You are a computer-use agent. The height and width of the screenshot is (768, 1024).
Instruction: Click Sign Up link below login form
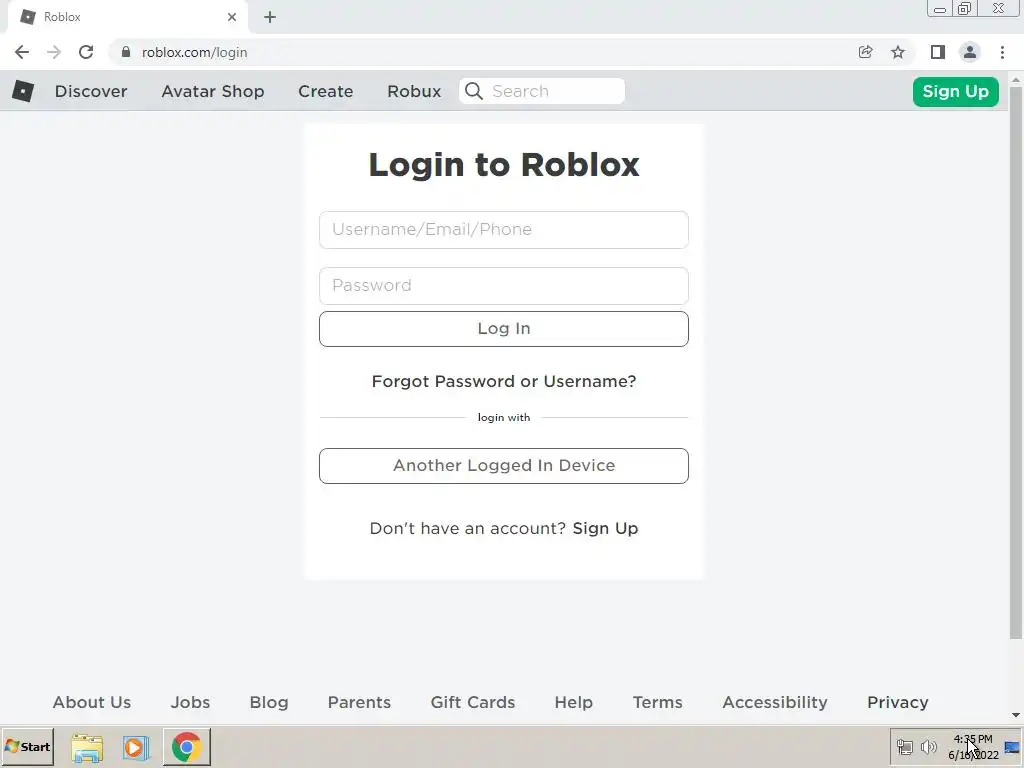pos(605,528)
